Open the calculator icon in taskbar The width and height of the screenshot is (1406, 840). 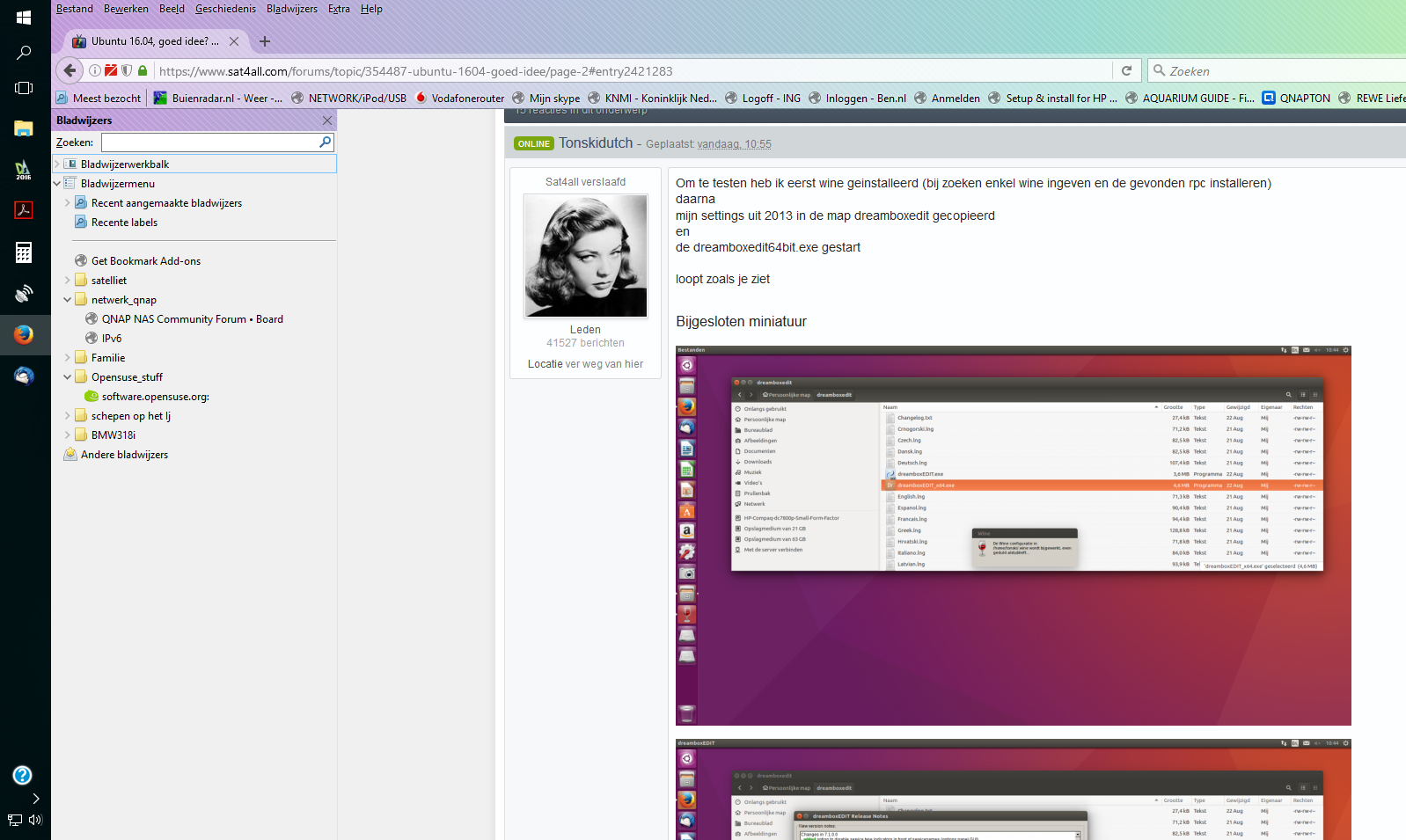point(24,252)
